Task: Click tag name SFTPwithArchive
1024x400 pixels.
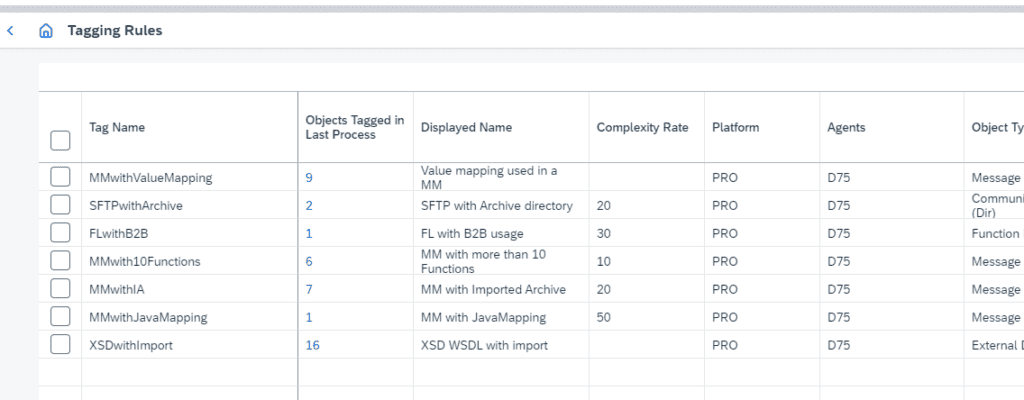Action: coord(136,205)
